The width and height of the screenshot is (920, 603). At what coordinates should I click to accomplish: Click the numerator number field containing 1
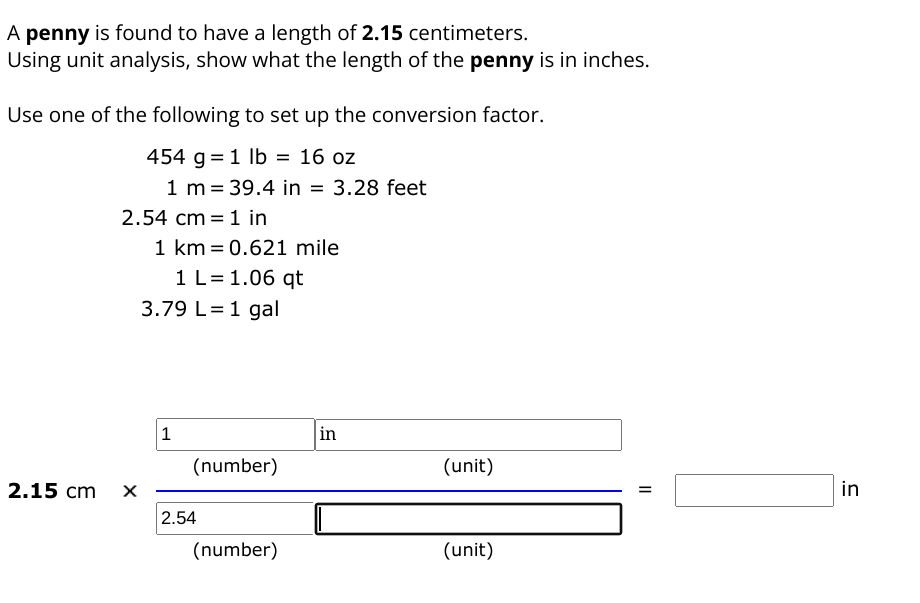coord(233,434)
